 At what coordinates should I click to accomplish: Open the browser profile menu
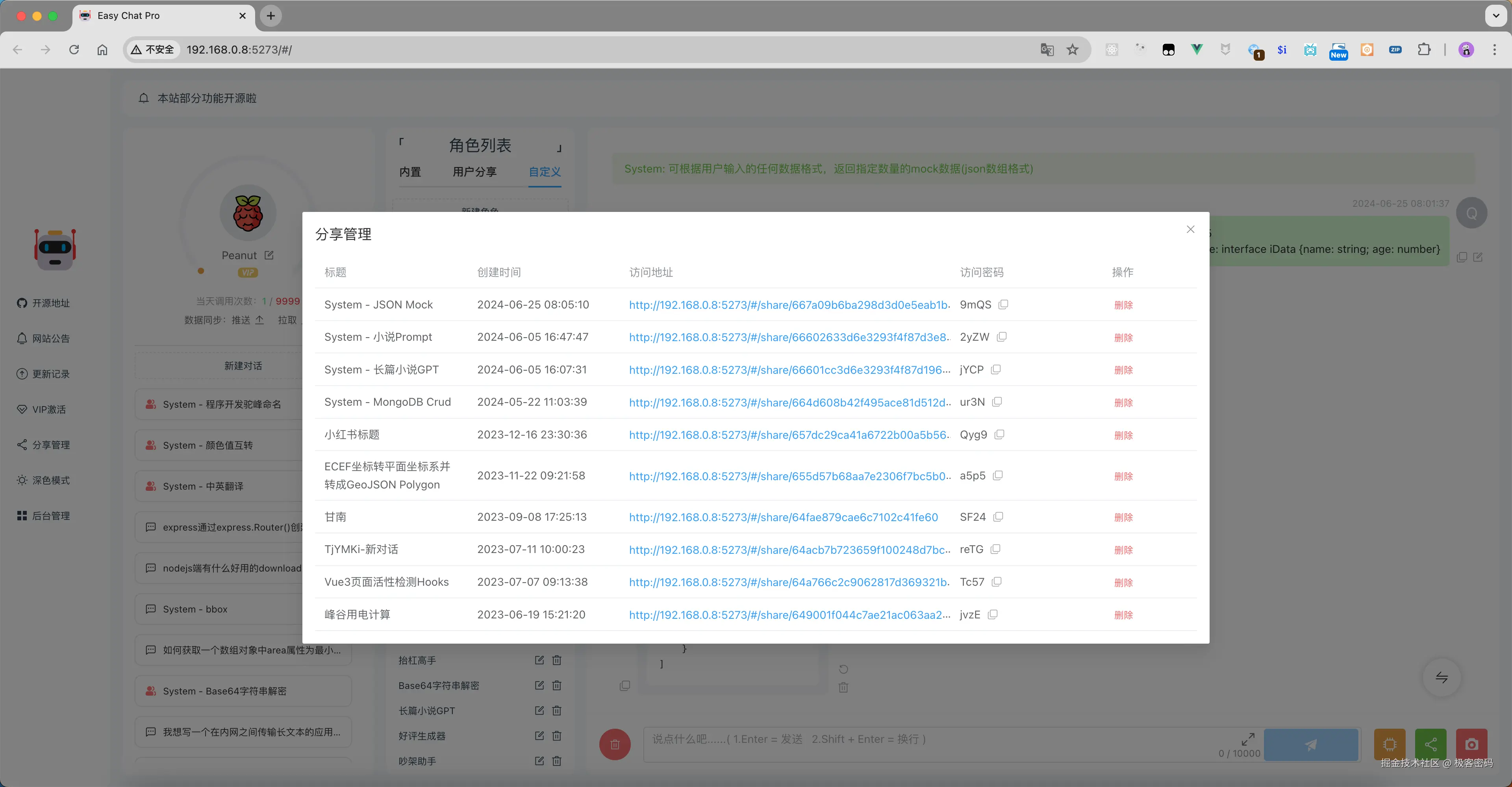pyautogui.click(x=1466, y=50)
